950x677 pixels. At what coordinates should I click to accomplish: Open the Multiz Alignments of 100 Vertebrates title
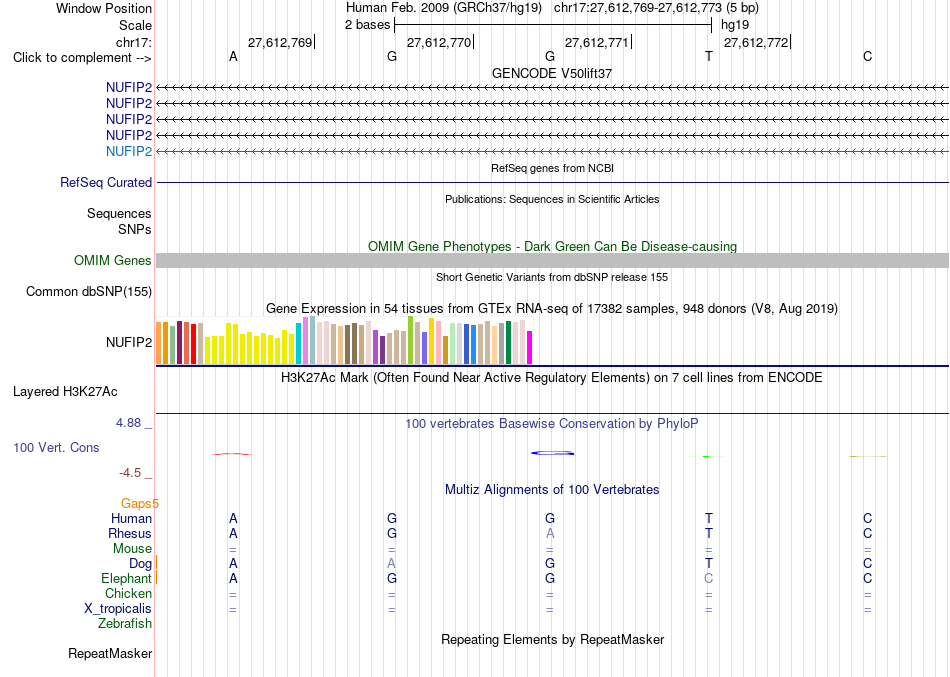pos(552,490)
